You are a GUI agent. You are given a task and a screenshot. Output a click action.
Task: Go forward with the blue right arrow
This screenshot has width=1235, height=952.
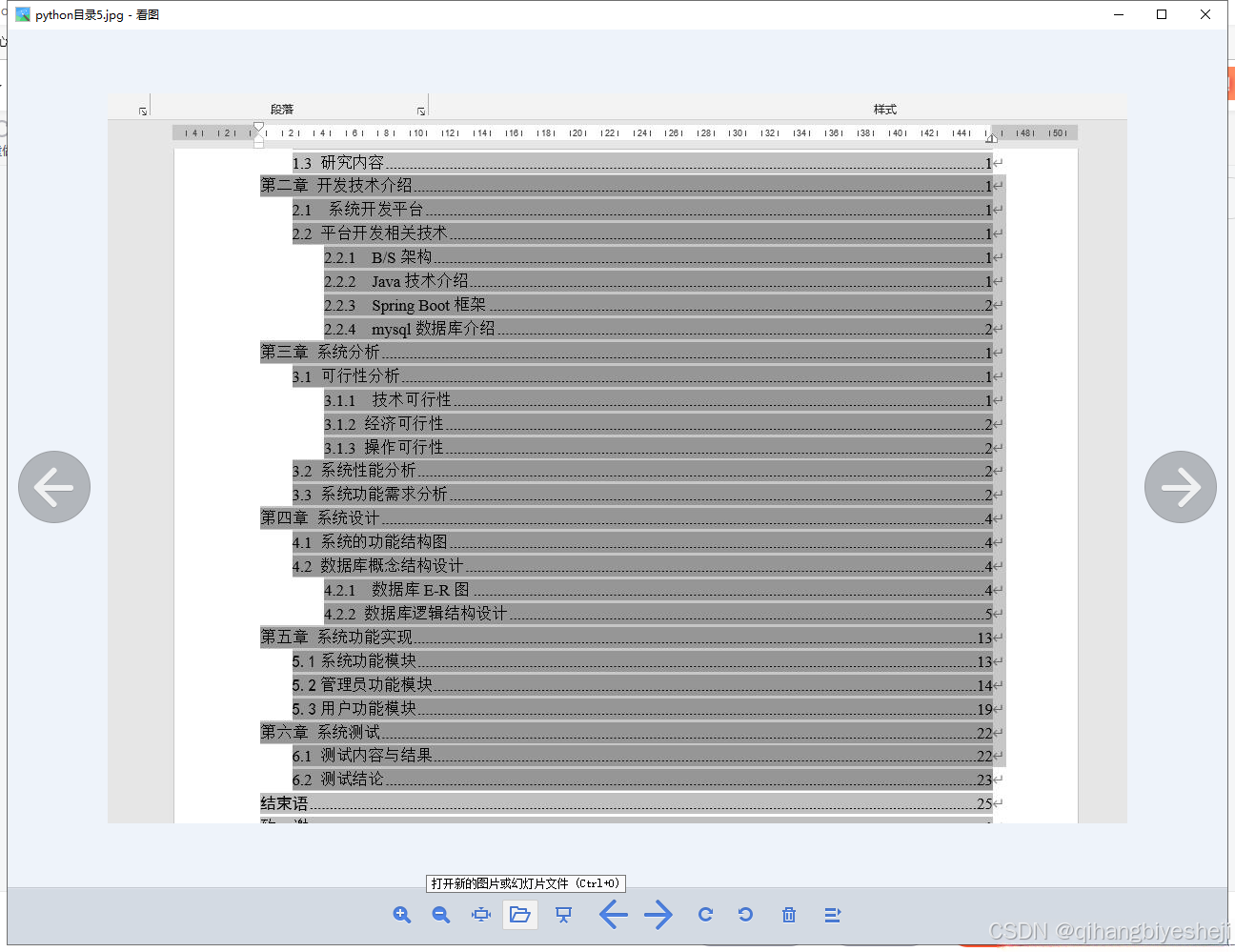point(658,915)
